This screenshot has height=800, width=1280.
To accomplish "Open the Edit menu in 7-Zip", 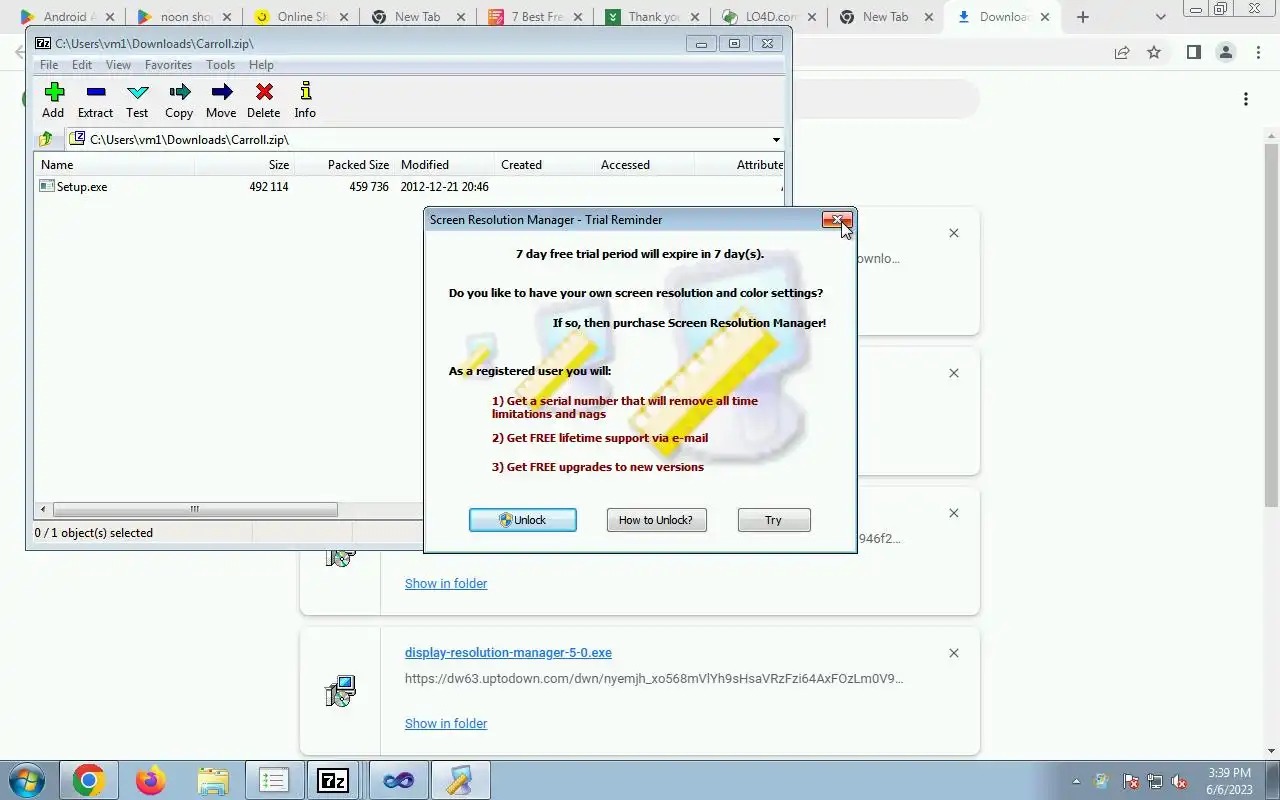I will pos(82,65).
